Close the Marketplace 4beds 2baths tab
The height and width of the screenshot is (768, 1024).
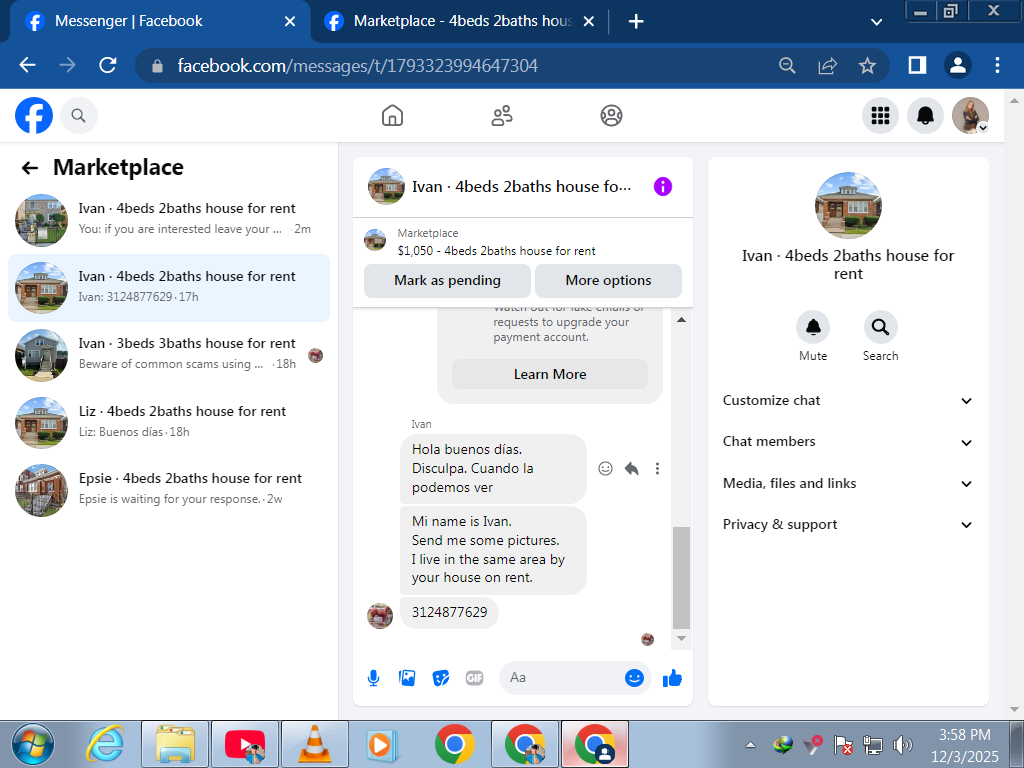(588, 22)
